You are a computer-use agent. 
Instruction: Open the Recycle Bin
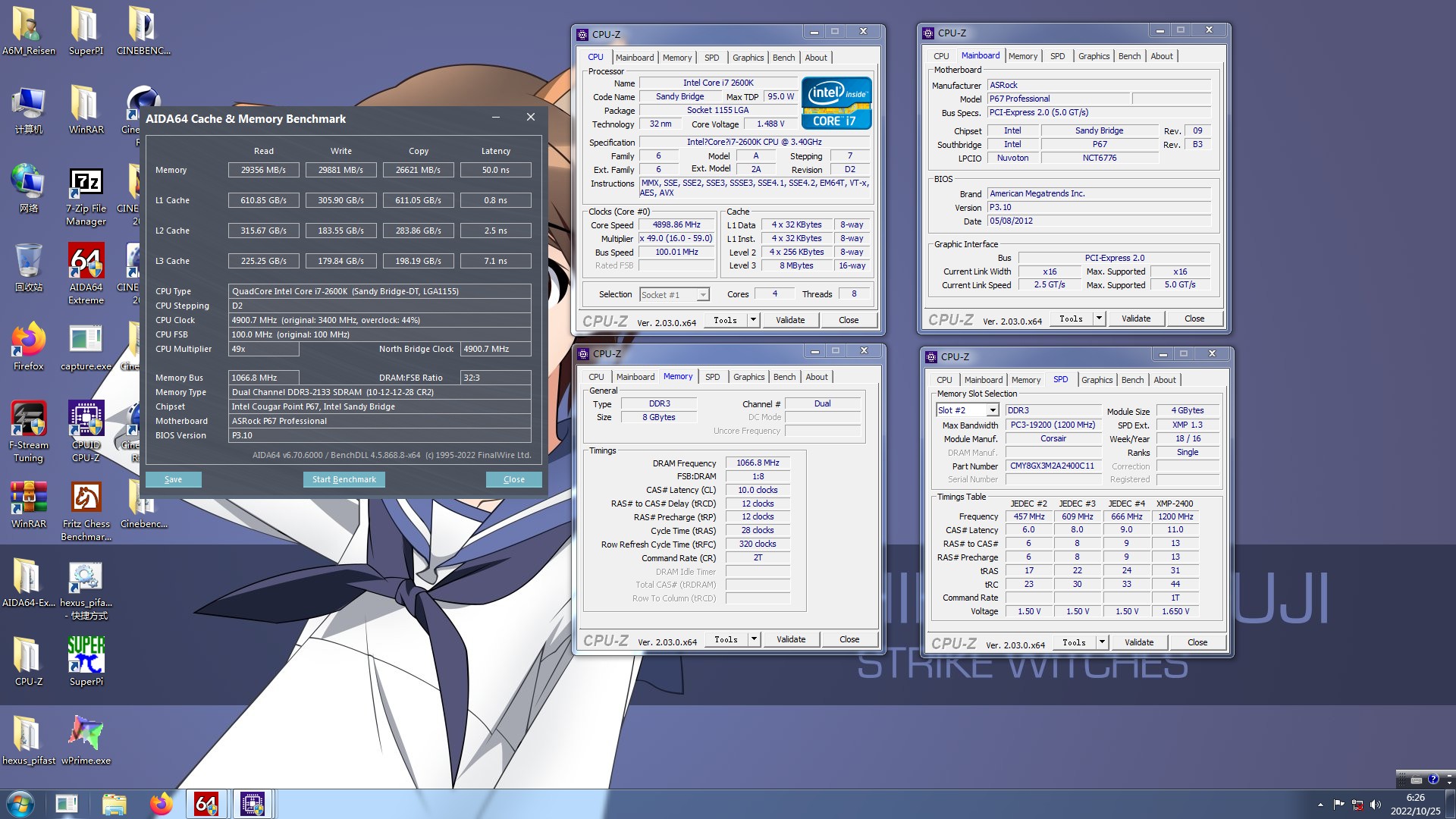tap(29, 267)
